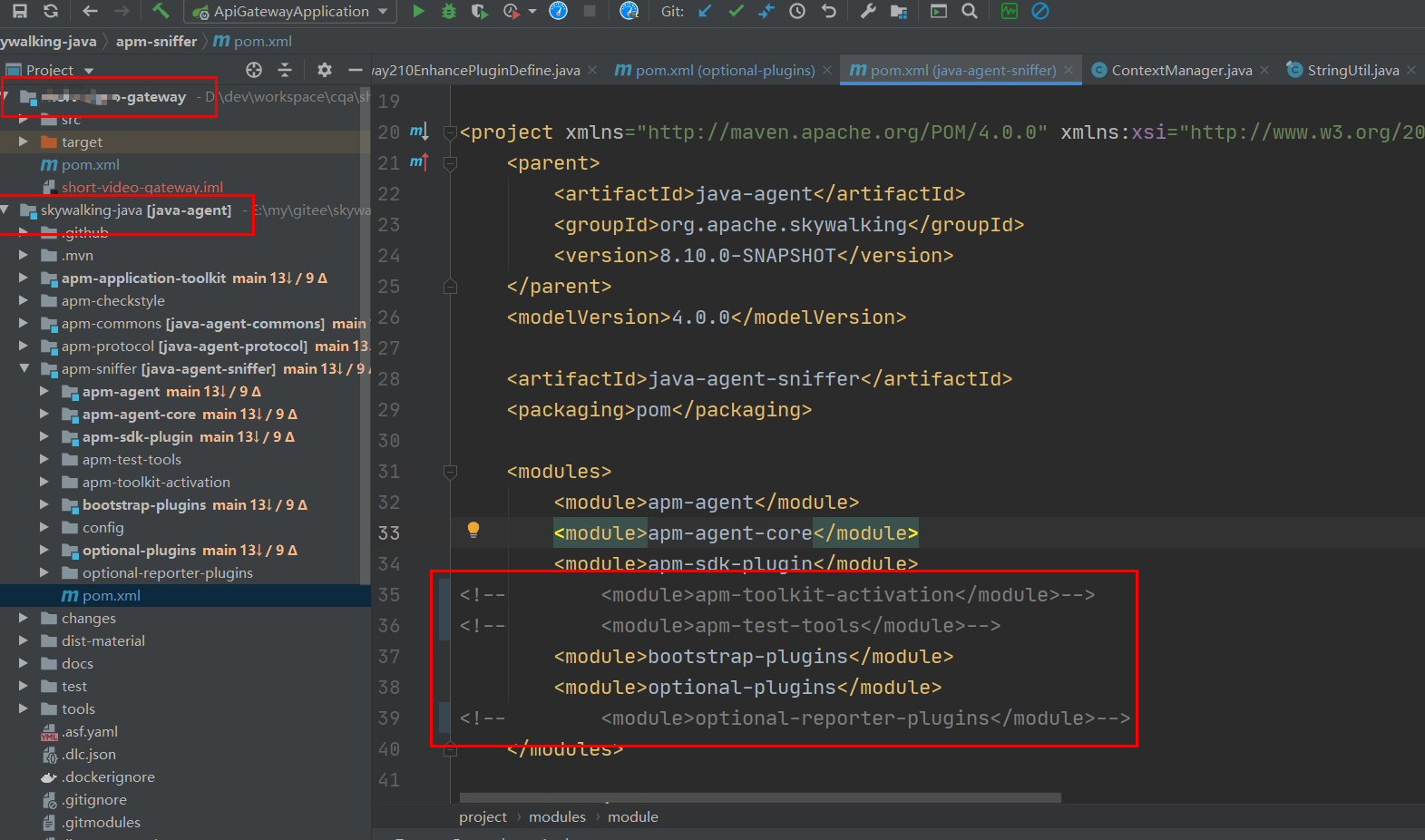Select .gitmodules file
Screen dimensions: 1425x840
click(101, 822)
